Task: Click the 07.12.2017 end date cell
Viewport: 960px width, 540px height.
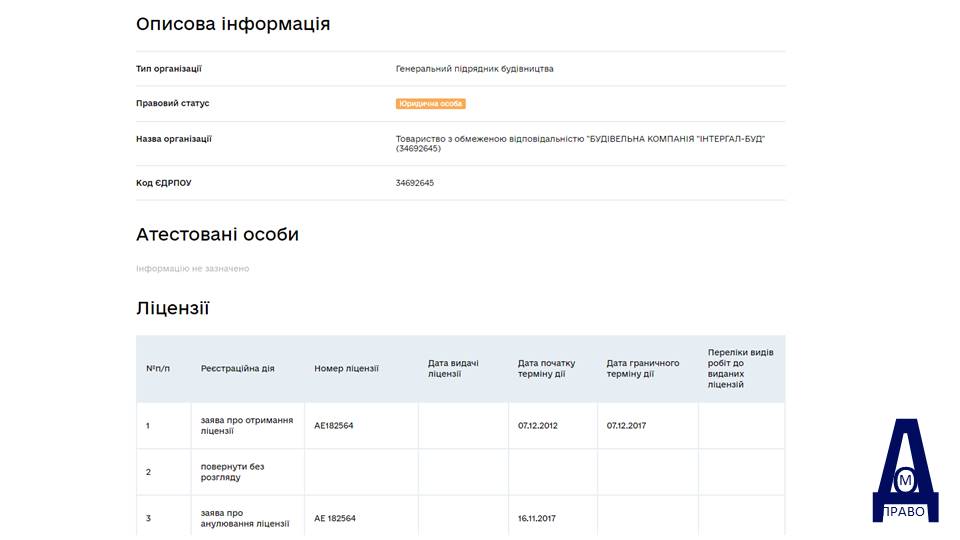Action: (626, 426)
